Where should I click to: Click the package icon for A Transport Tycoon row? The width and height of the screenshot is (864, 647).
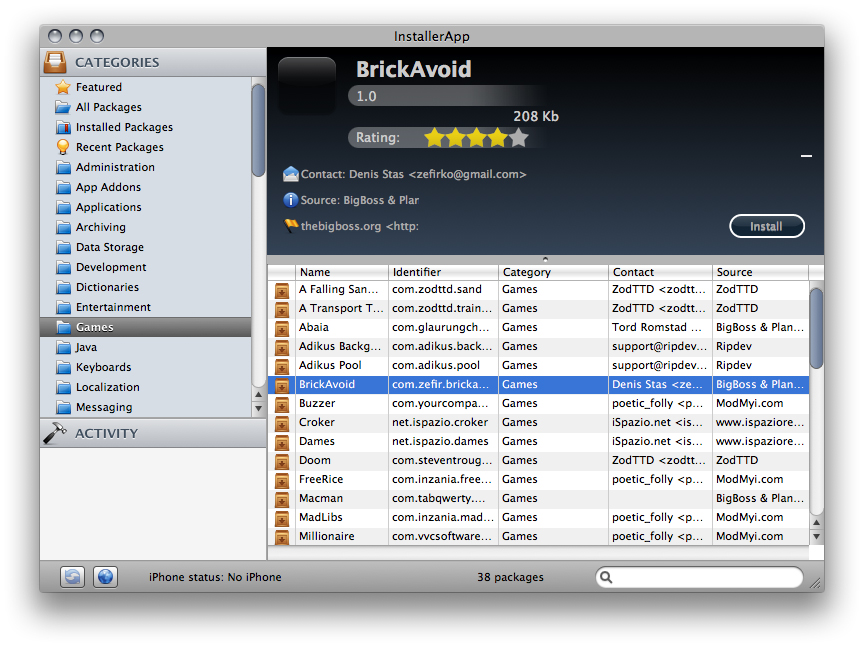[282, 310]
